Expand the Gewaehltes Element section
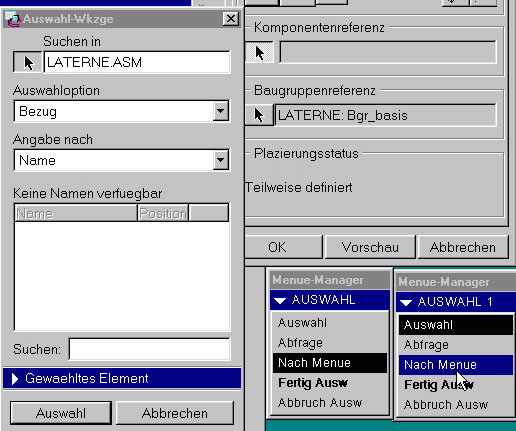 (122, 378)
